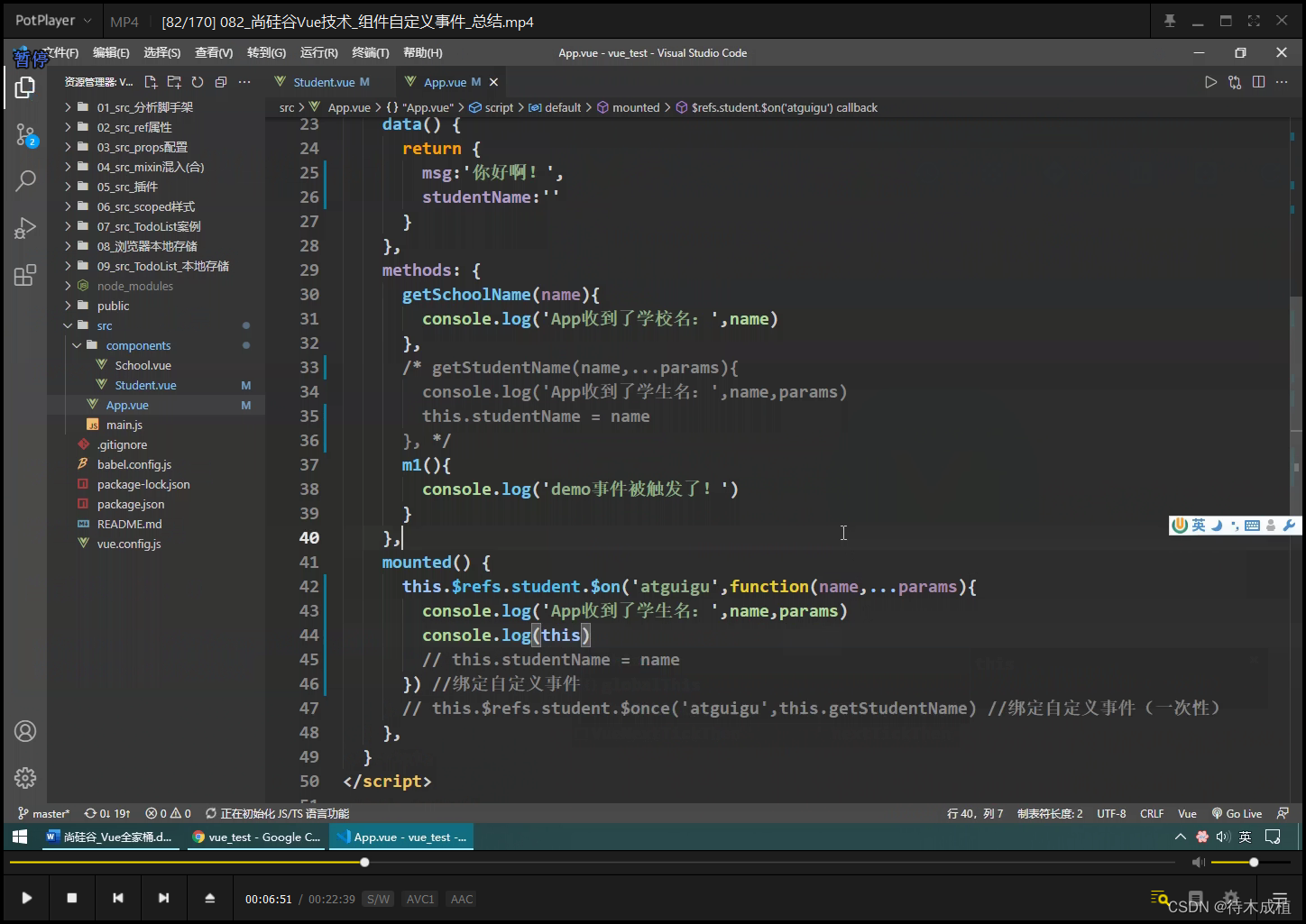Open the Extensions view

pyautogui.click(x=25, y=275)
